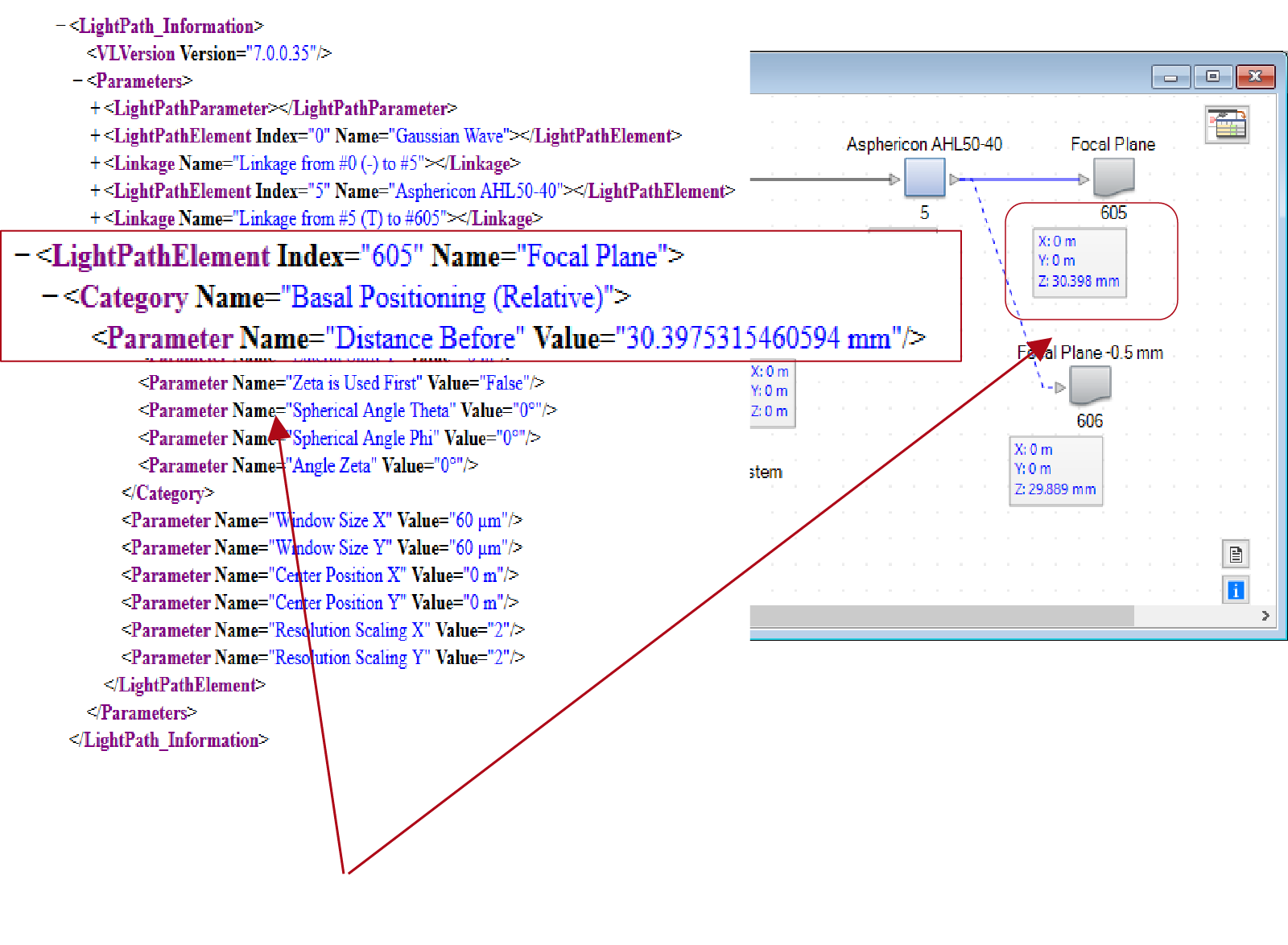The image size is (1288, 945).
Task: Expand the Gaussian Wave LightPathElement node
Action: (96, 136)
